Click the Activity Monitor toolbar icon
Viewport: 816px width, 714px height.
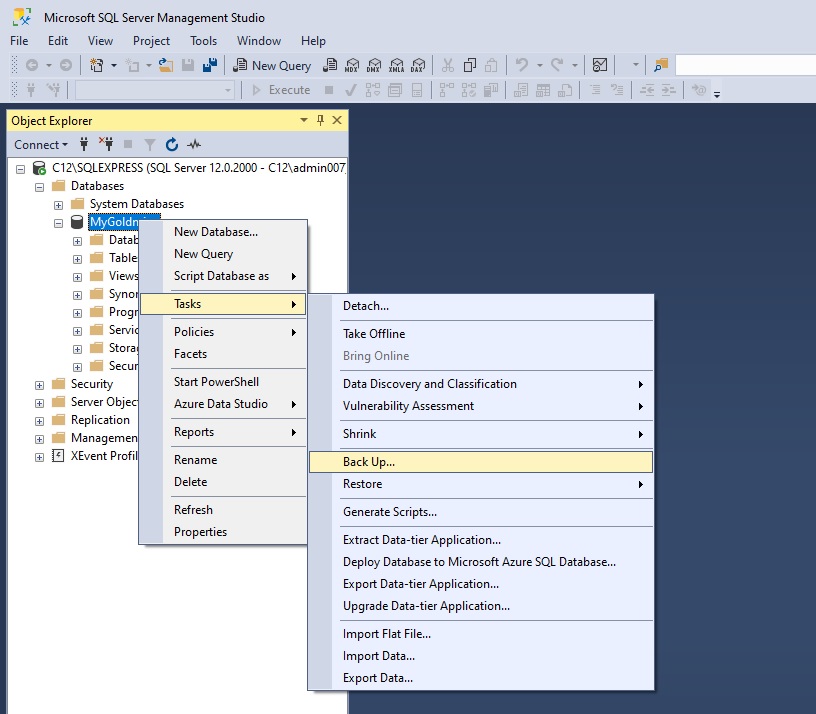[600, 66]
